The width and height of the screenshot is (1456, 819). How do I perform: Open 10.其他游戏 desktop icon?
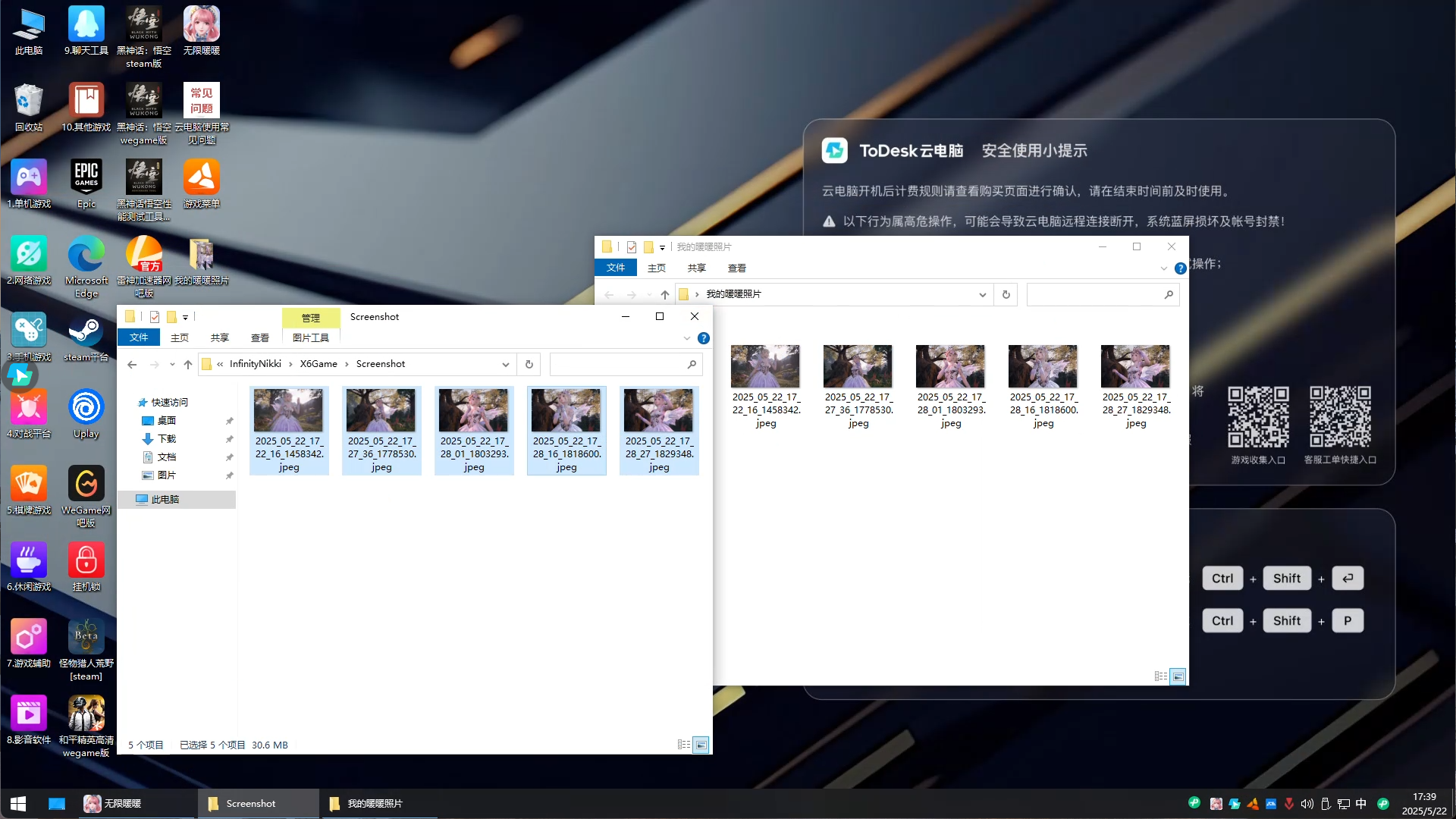[86, 108]
